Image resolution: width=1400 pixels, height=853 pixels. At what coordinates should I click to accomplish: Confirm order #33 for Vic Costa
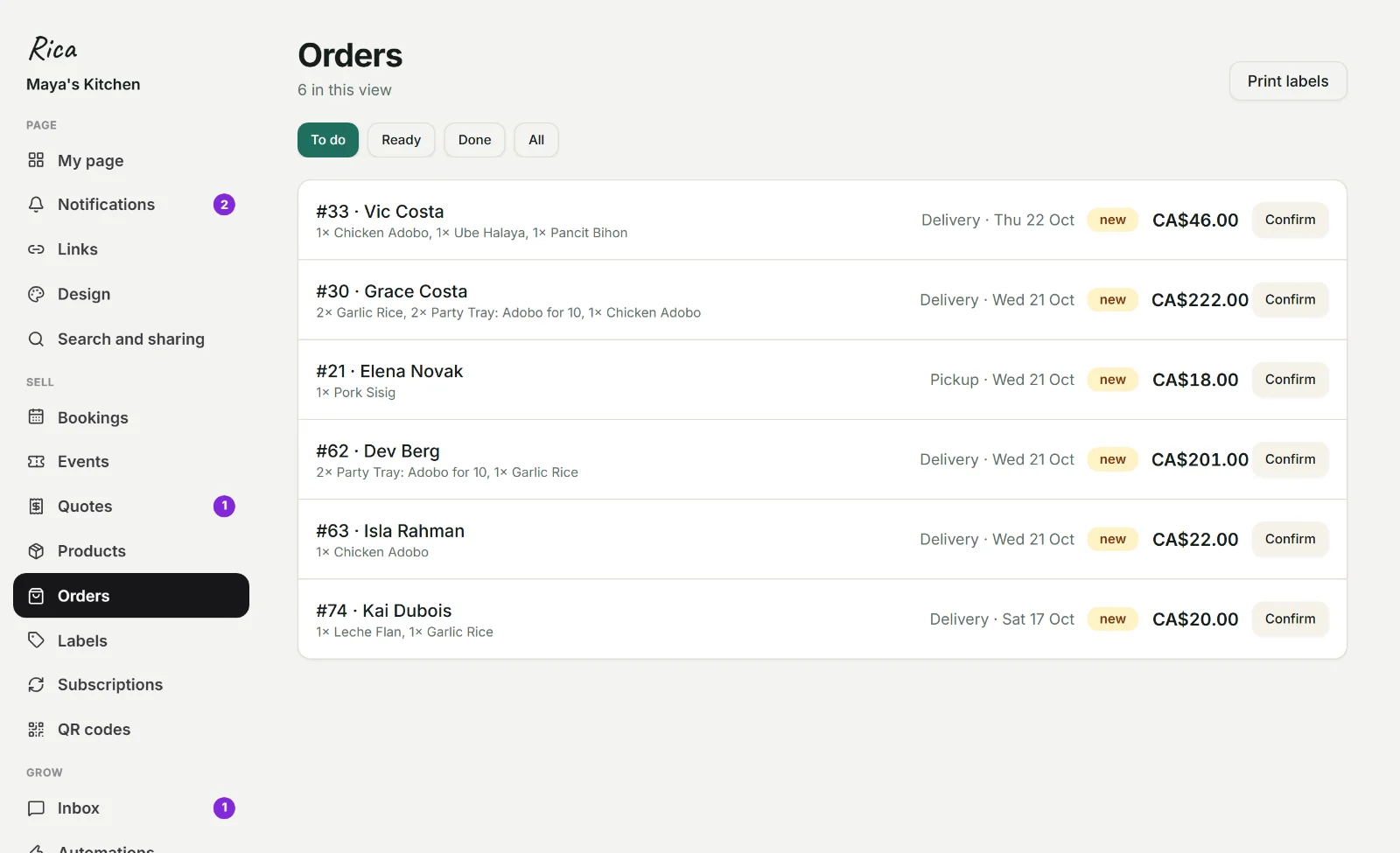pyautogui.click(x=1290, y=220)
